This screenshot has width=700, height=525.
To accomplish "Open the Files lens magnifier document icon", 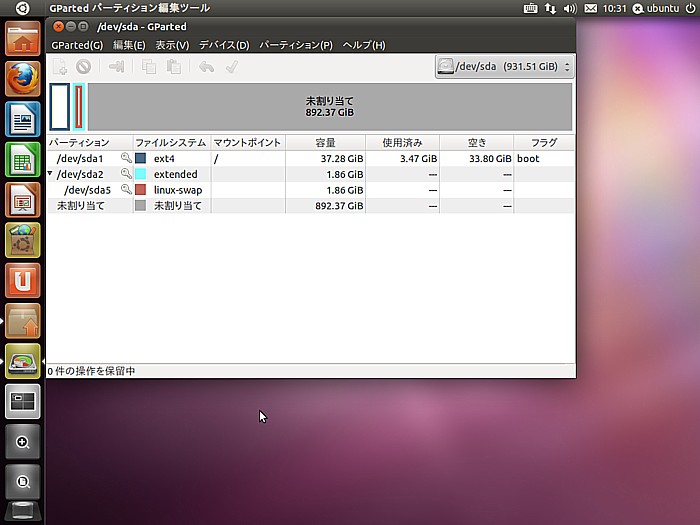I will click(x=23, y=482).
